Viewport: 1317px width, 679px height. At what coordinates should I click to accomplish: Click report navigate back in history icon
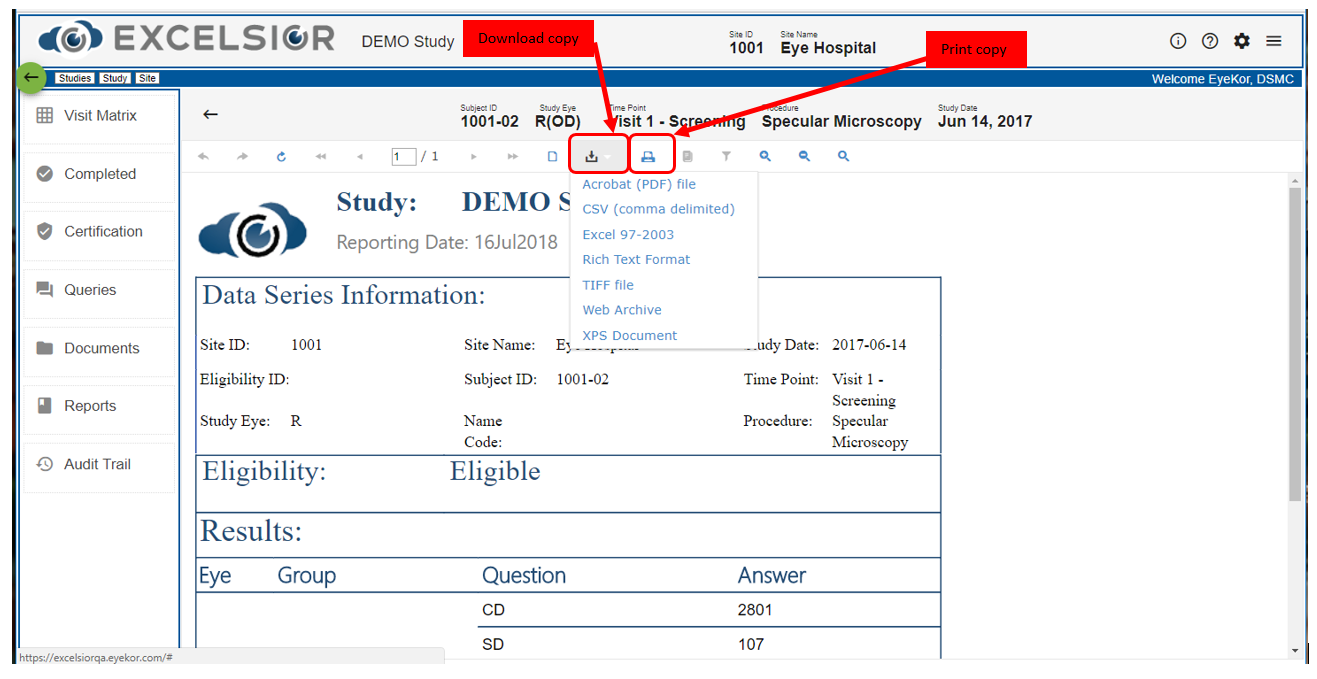[203, 156]
